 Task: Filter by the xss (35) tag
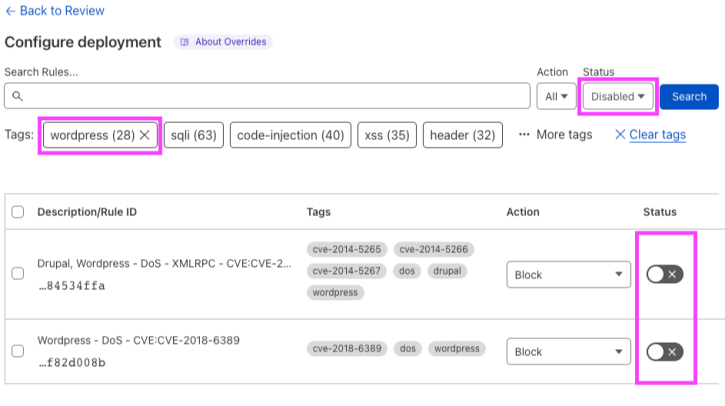pos(386,135)
